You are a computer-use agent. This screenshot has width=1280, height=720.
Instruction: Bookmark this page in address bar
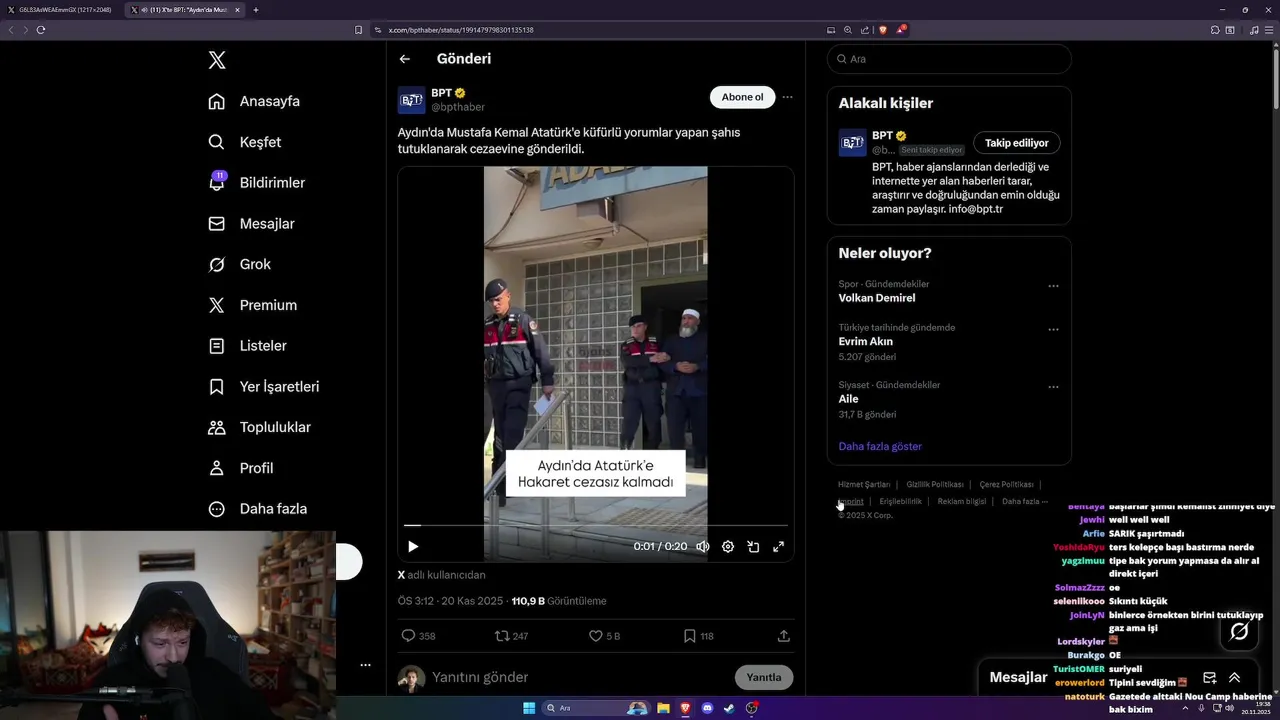click(x=359, y=30)
